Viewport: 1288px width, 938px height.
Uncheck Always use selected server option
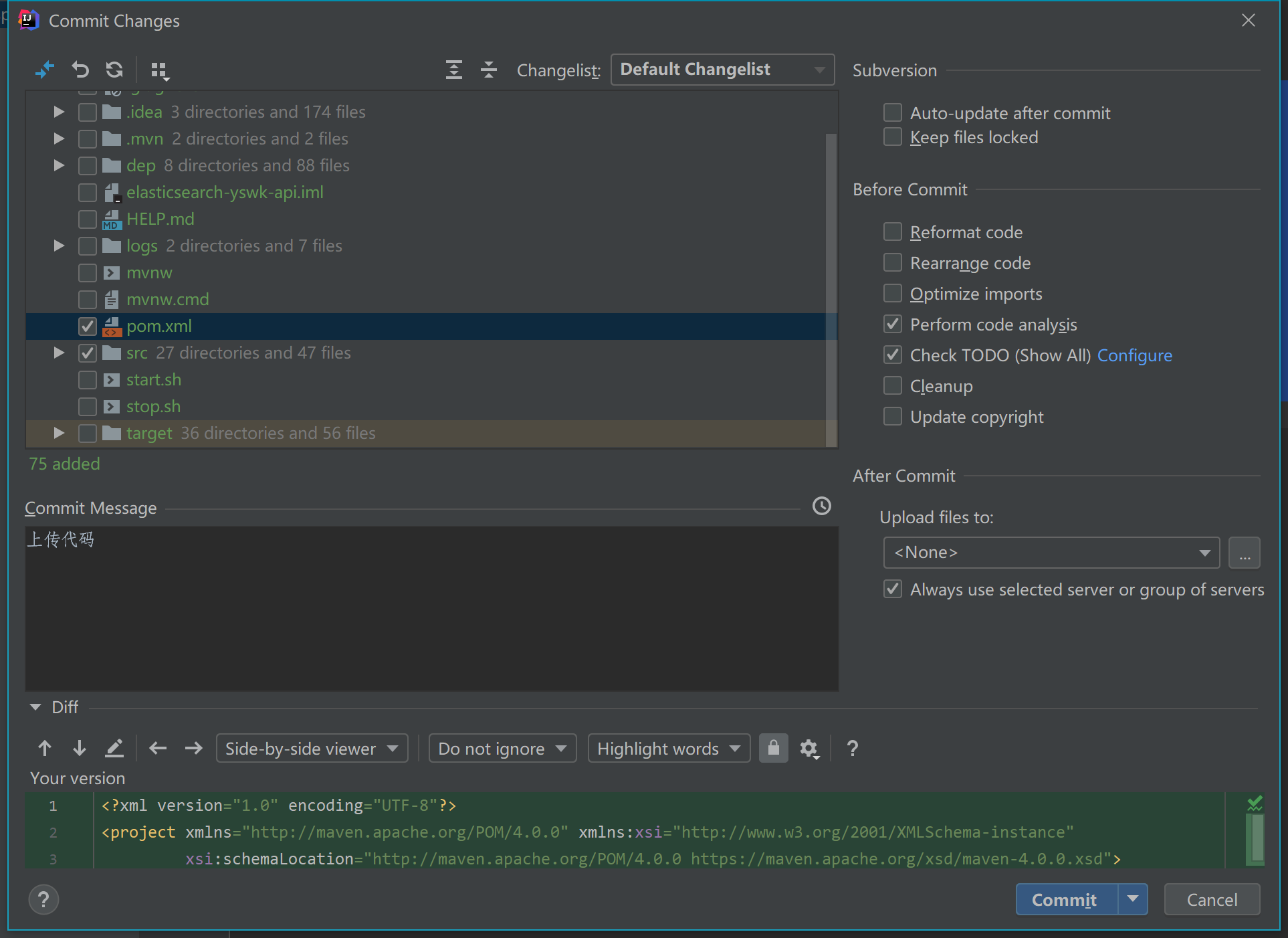pos(893,589)
